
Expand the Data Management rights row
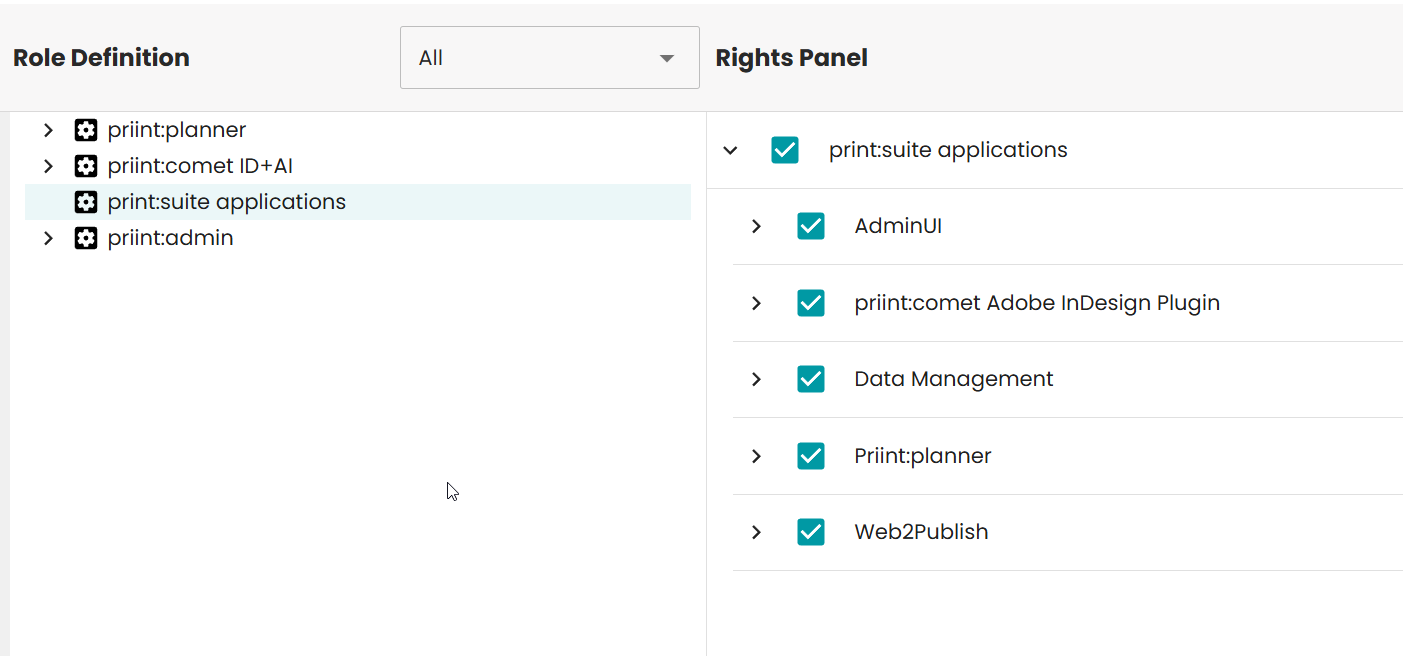click(x=757, y=379)
